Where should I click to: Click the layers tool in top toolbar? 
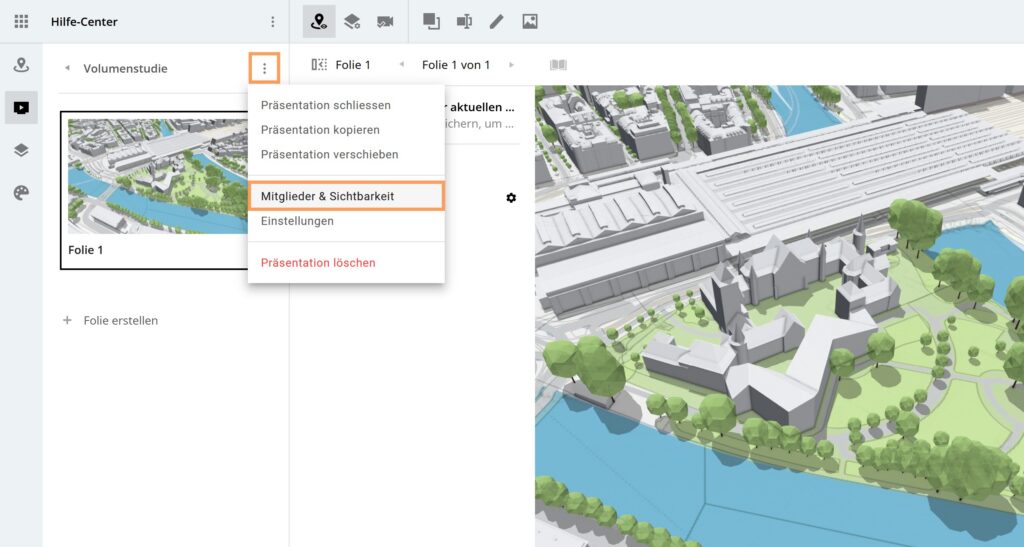[352, 21]
